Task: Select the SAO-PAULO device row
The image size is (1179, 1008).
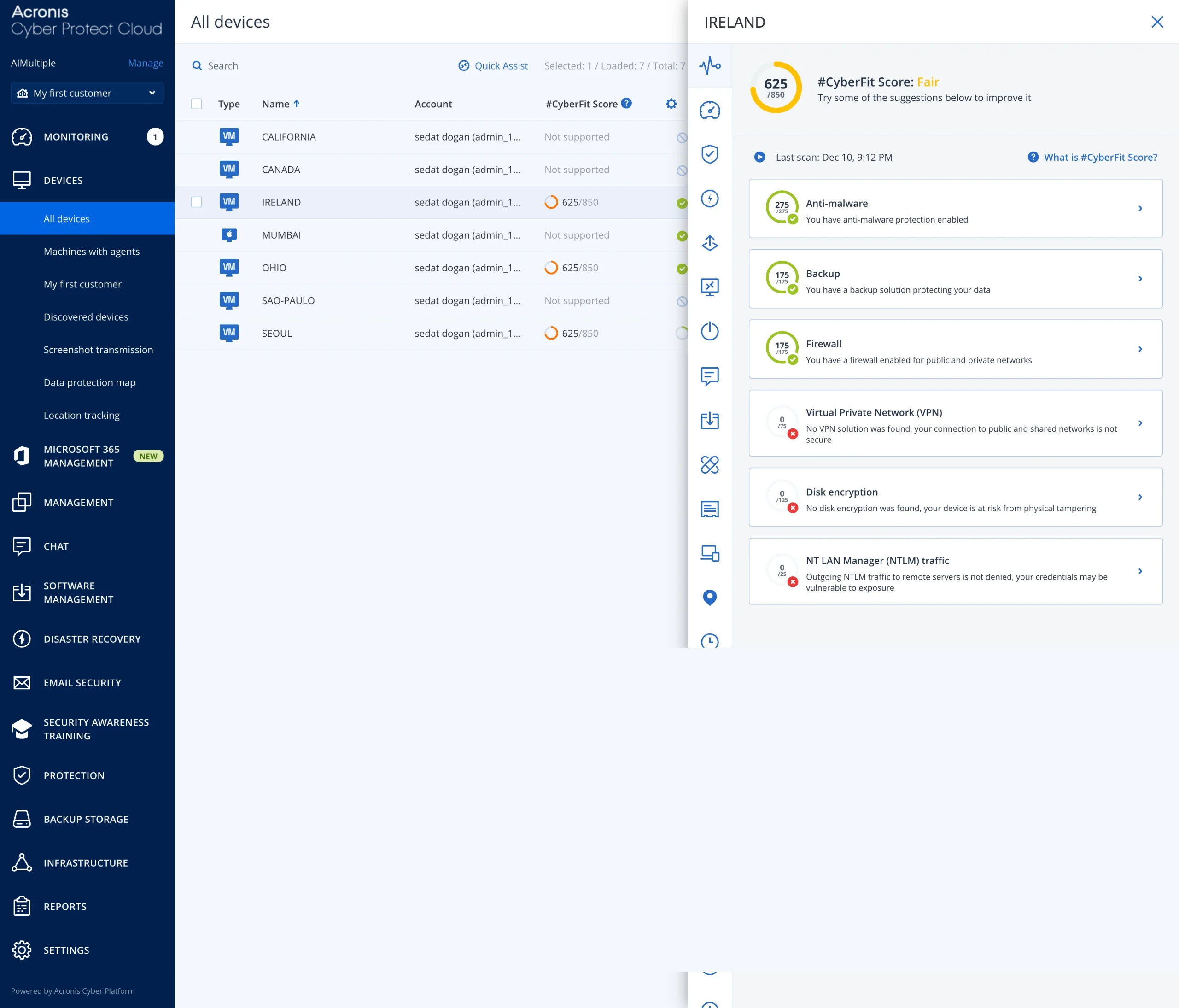Action: tap(431, 300)
